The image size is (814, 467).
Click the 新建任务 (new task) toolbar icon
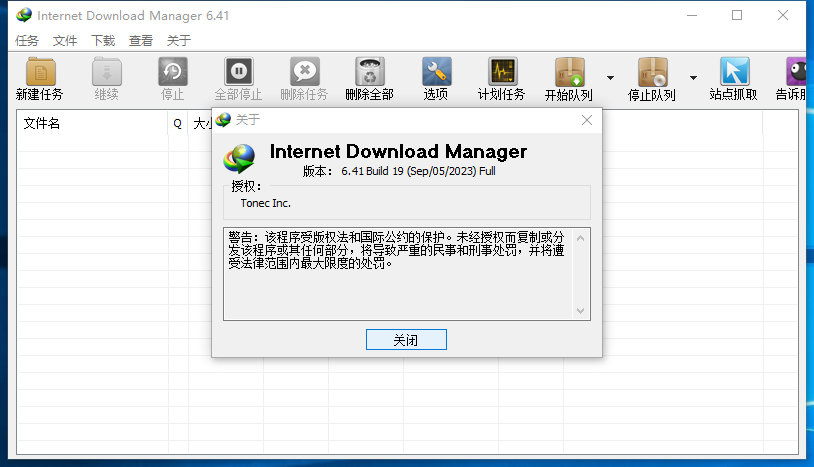[40, 72]
